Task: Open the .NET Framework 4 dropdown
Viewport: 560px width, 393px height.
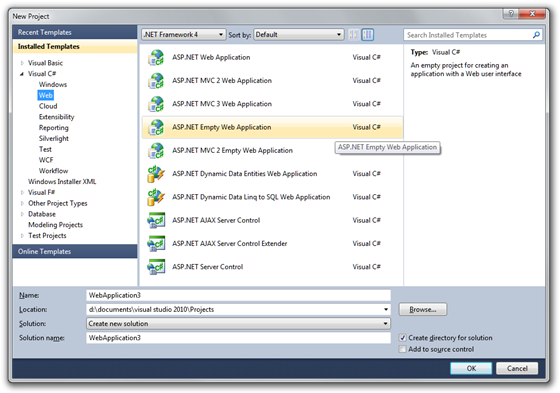Action: pos(184,35)
